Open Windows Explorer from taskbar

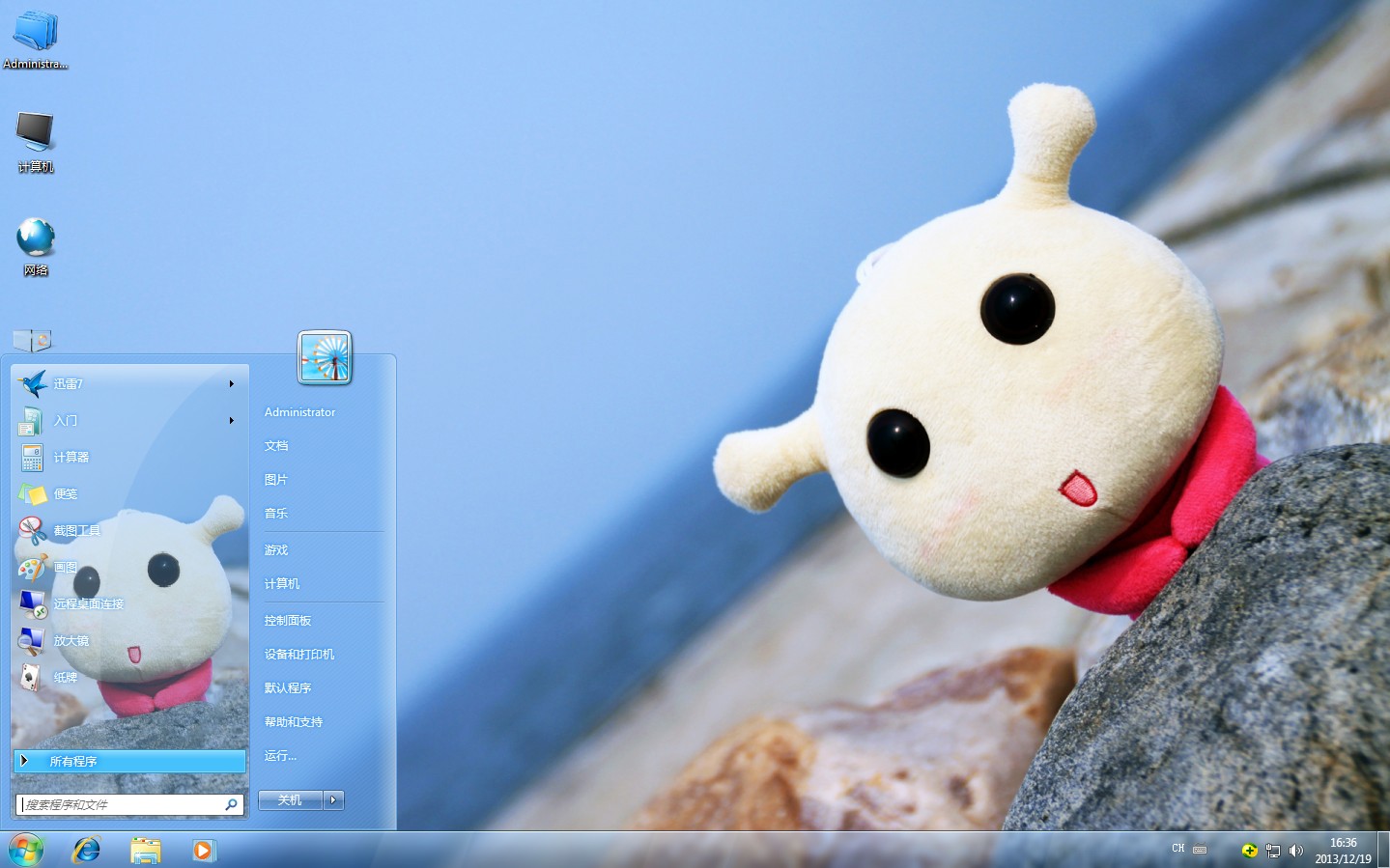[x=146, y=850]
